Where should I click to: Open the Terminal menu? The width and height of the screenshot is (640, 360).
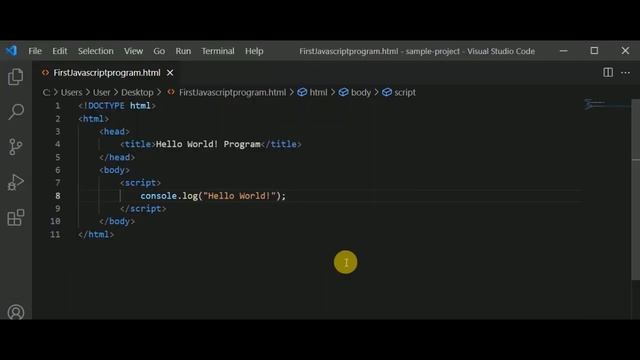point(218,51)
